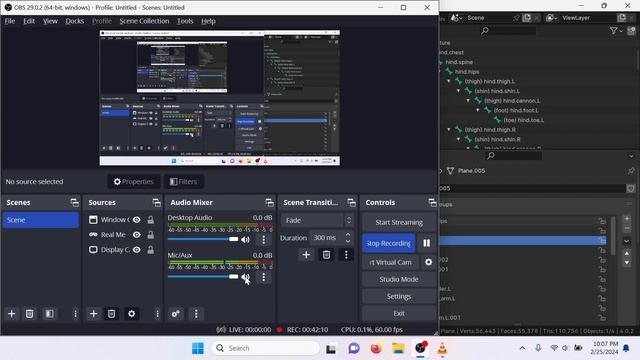Image resolution: width=640 pixels, height=360 pixels.
Task: Open Sources panel more options
Action: [157, 313]
